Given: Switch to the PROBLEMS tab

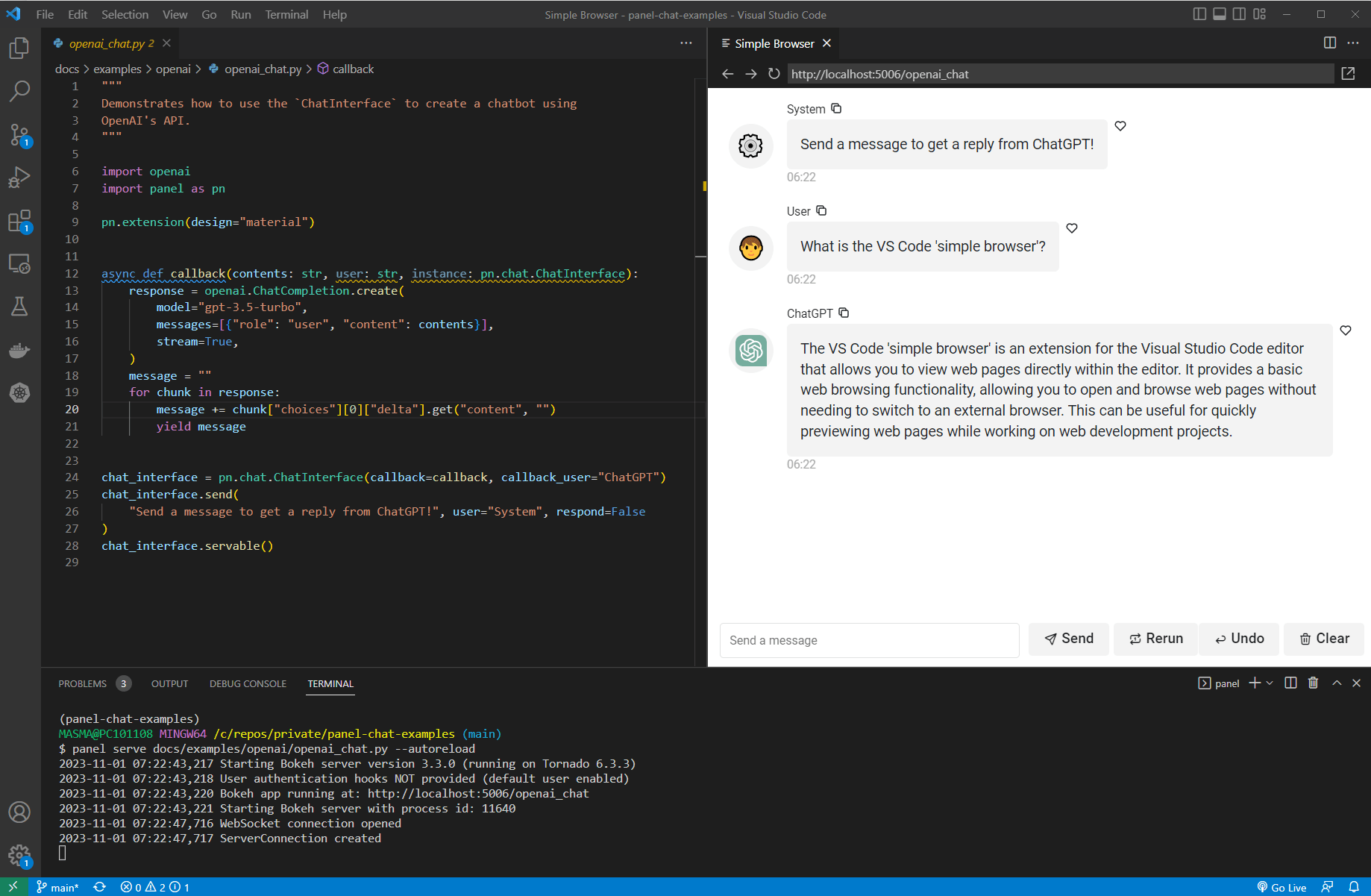Looking at the screenshot, I should 83,683.
